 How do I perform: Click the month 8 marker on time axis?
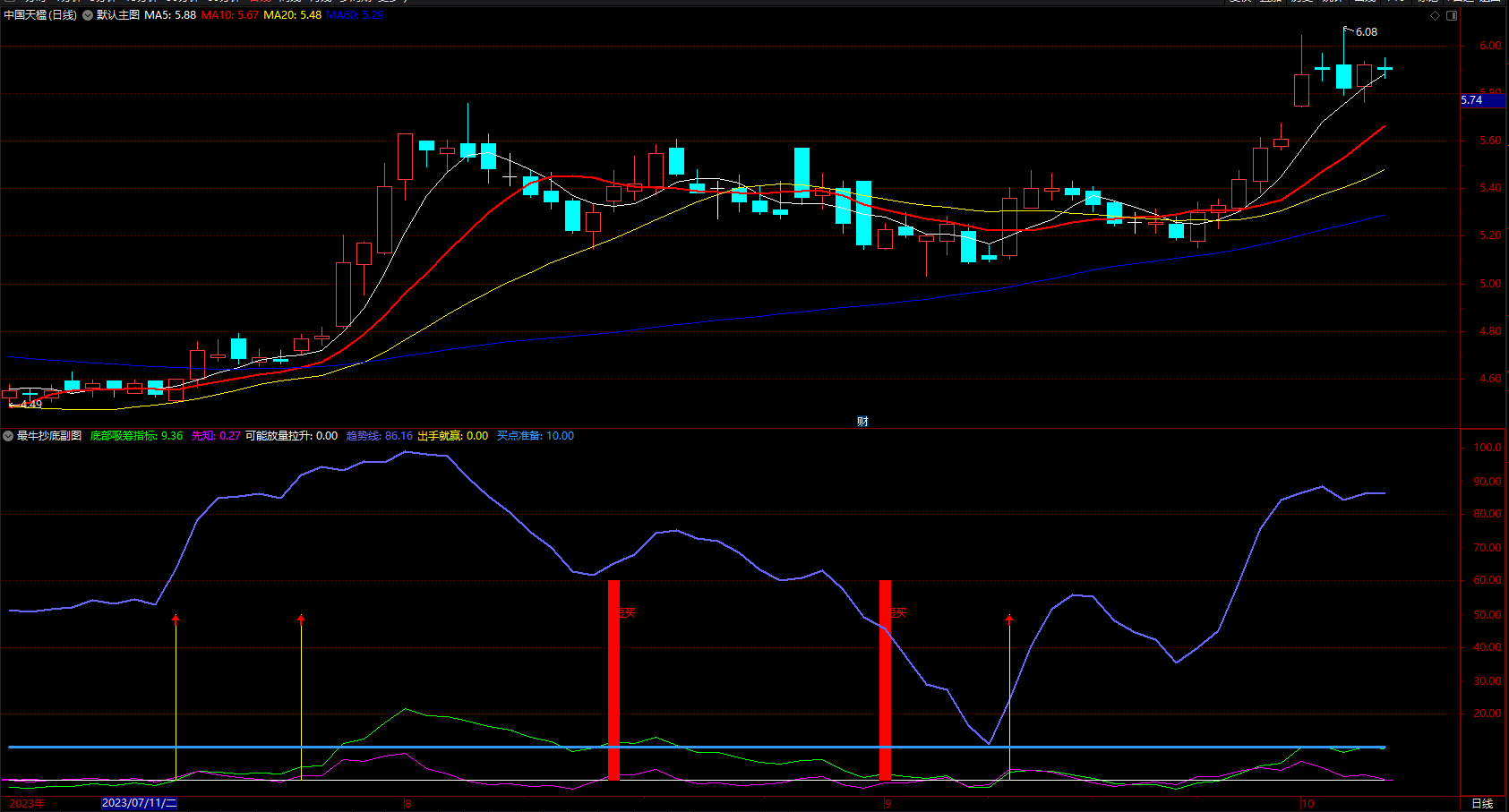(x=407, y=803)
